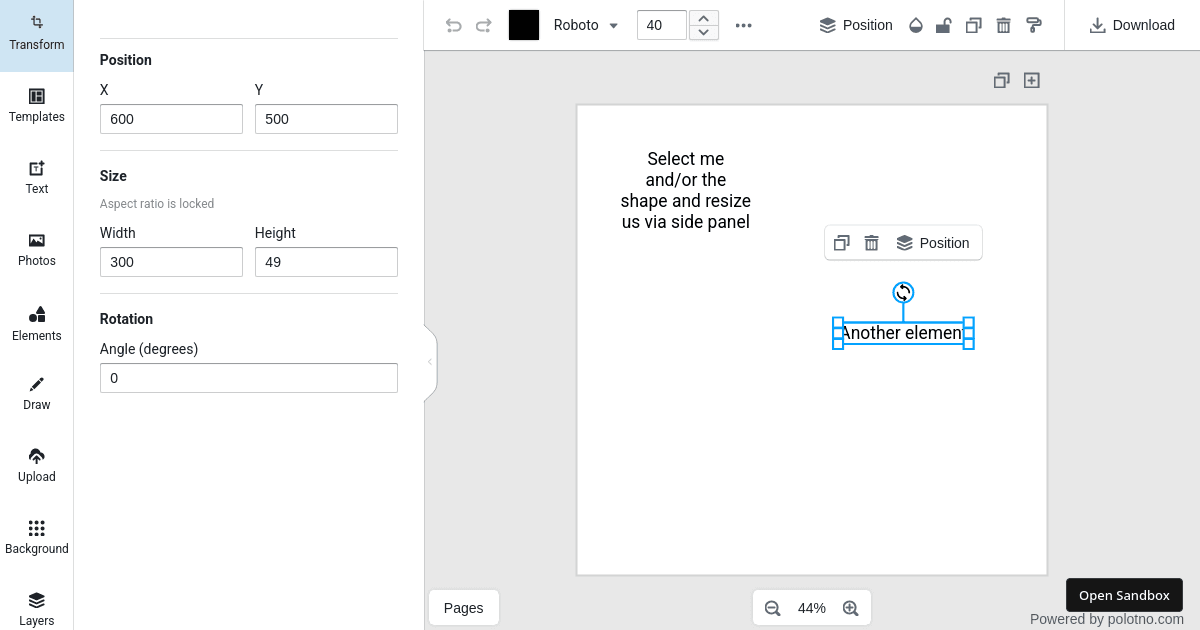Follow the Powered by polotno.com link
Viewport: 1200px width, 630px height.
pyautogui.click(x=1107, y=619)
